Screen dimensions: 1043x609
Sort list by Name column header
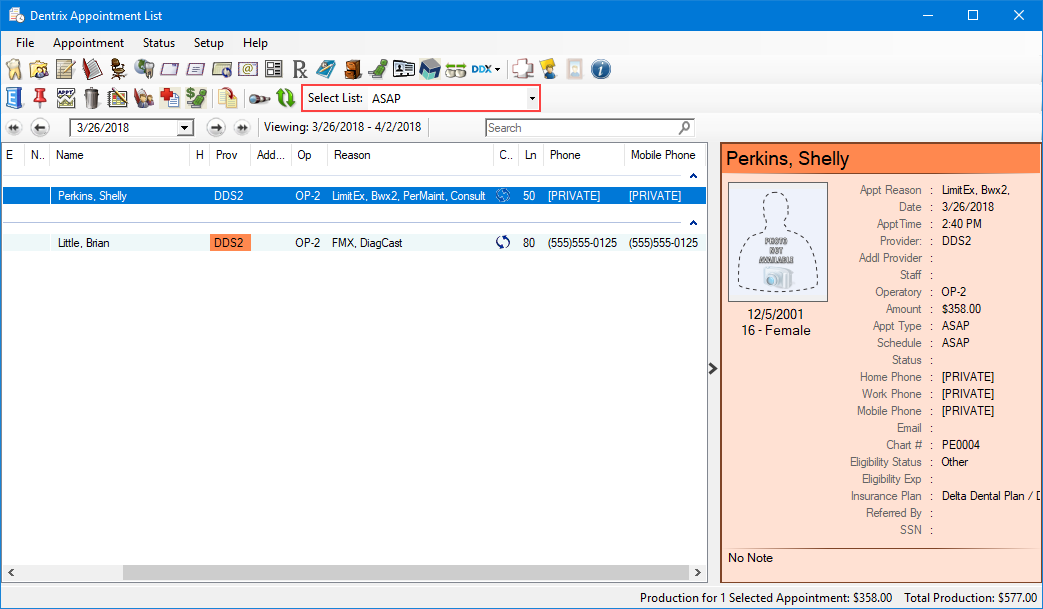70,155
